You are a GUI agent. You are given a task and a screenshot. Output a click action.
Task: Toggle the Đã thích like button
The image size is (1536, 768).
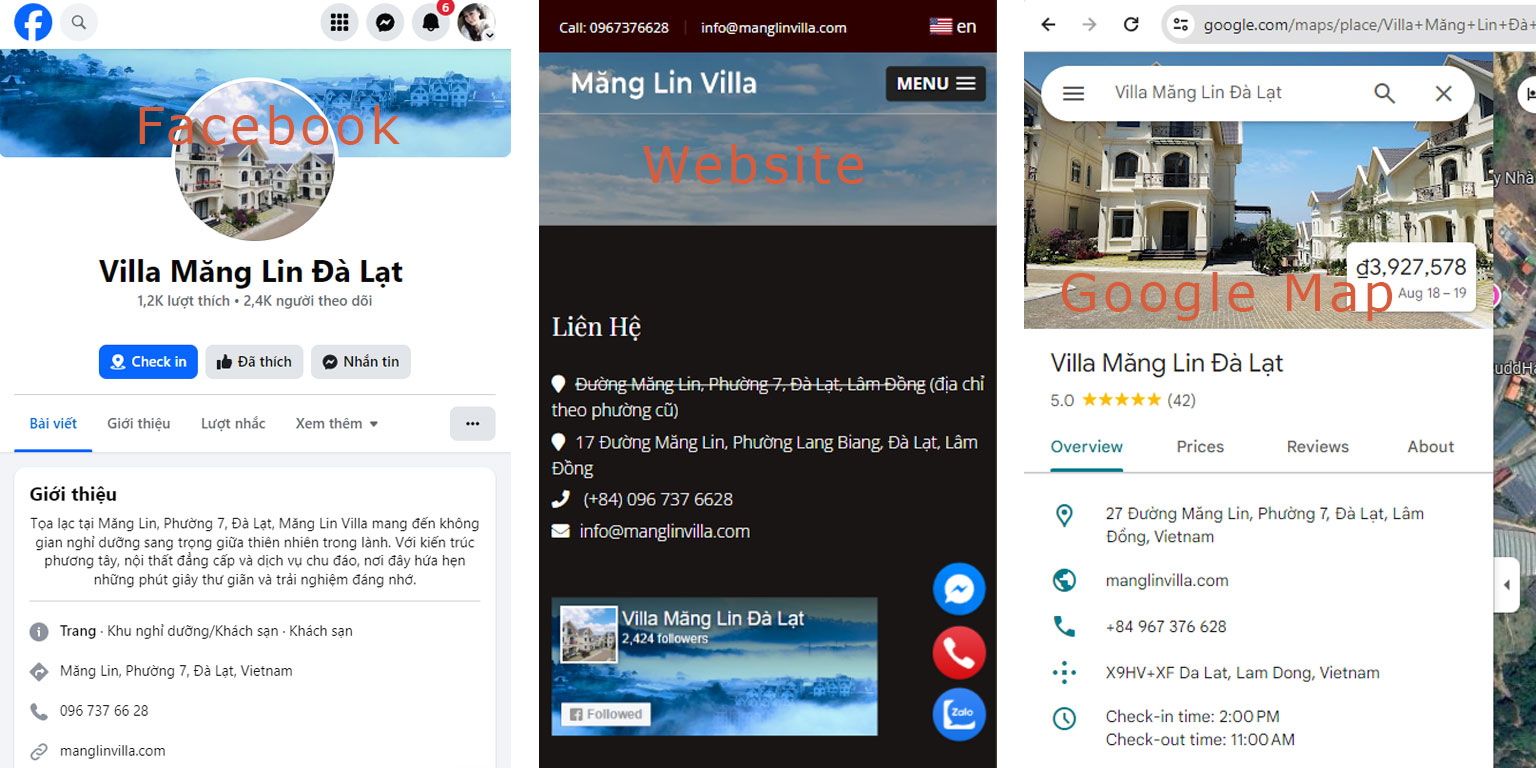pyautogui.click(x=254, y=362)
